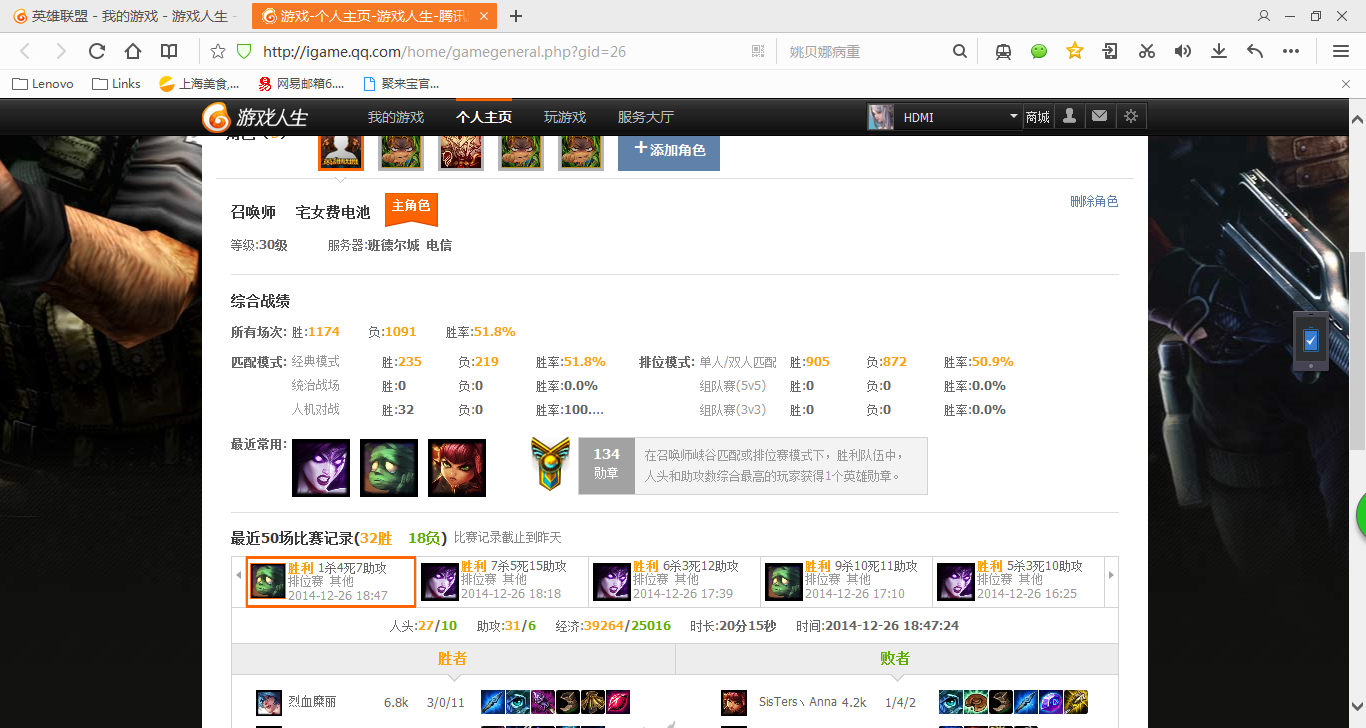Click the login toolbar icon
The width and height of the screenshot is (1366, 728).
pos(1111,51)
